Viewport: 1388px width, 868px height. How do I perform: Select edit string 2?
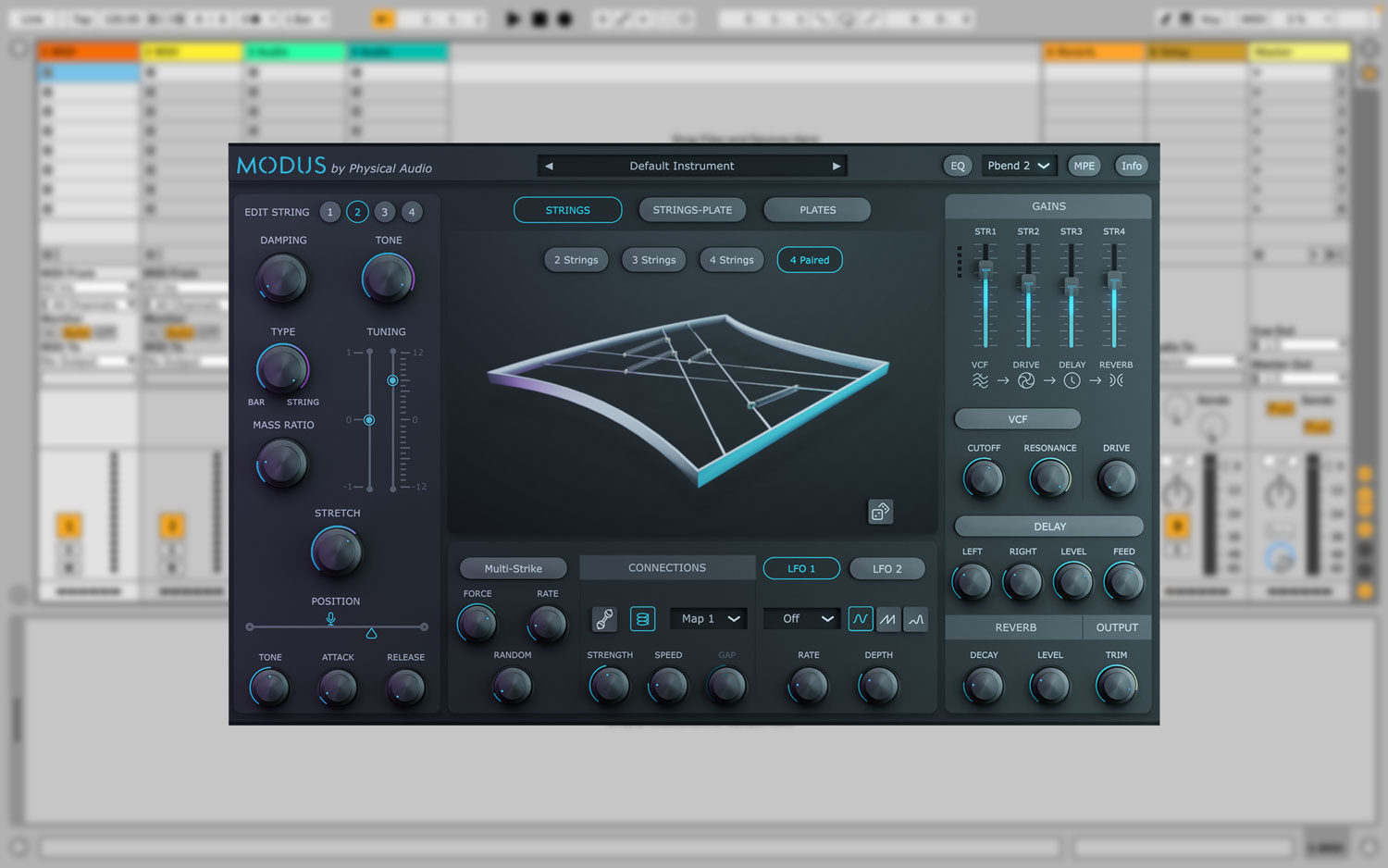(x=357, y=212)
